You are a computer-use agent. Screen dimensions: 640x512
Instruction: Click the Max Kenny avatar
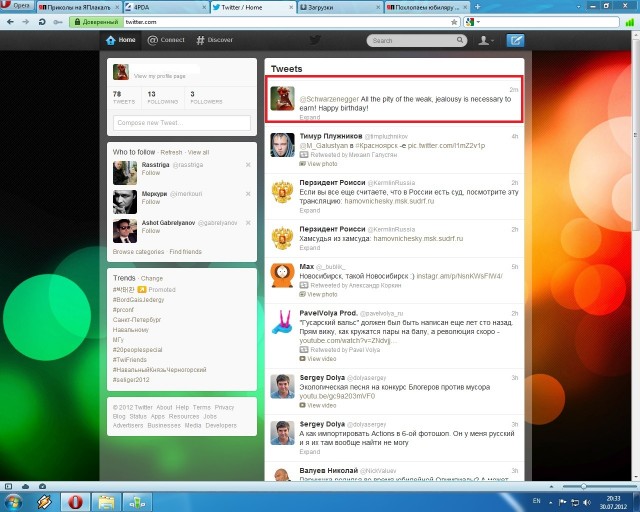coord(282,275)
